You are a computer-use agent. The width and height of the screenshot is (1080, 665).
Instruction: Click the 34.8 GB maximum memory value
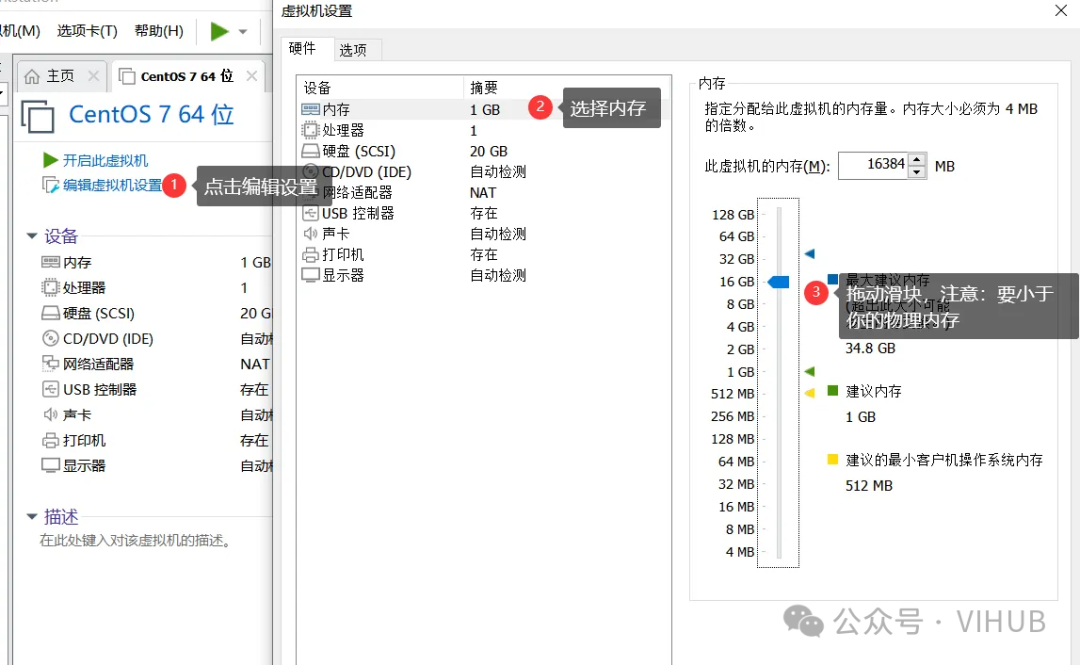pyautogui.click(x=871, y=348)
